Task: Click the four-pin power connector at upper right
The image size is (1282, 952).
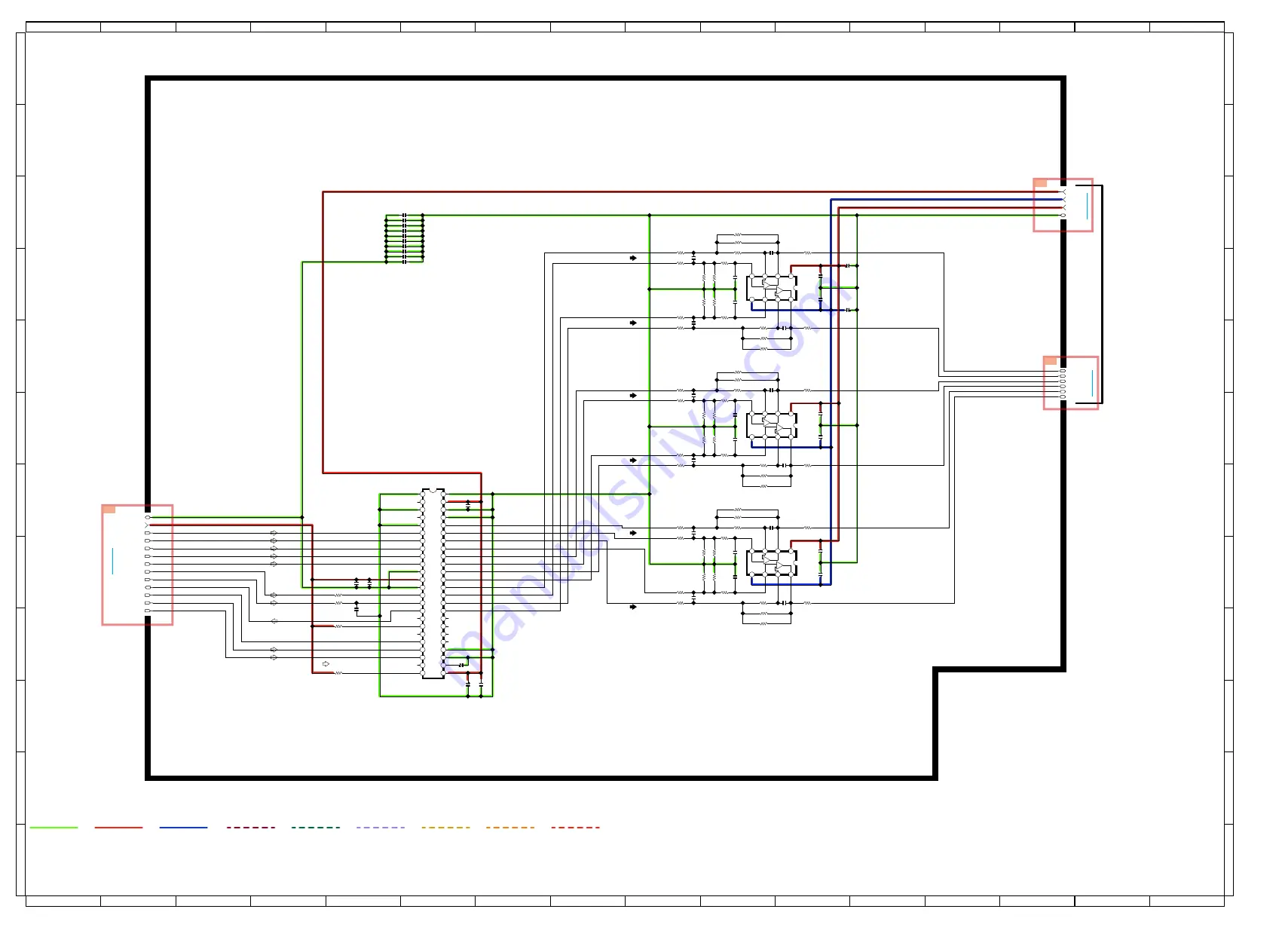Action: click(x=1063, y=205)
